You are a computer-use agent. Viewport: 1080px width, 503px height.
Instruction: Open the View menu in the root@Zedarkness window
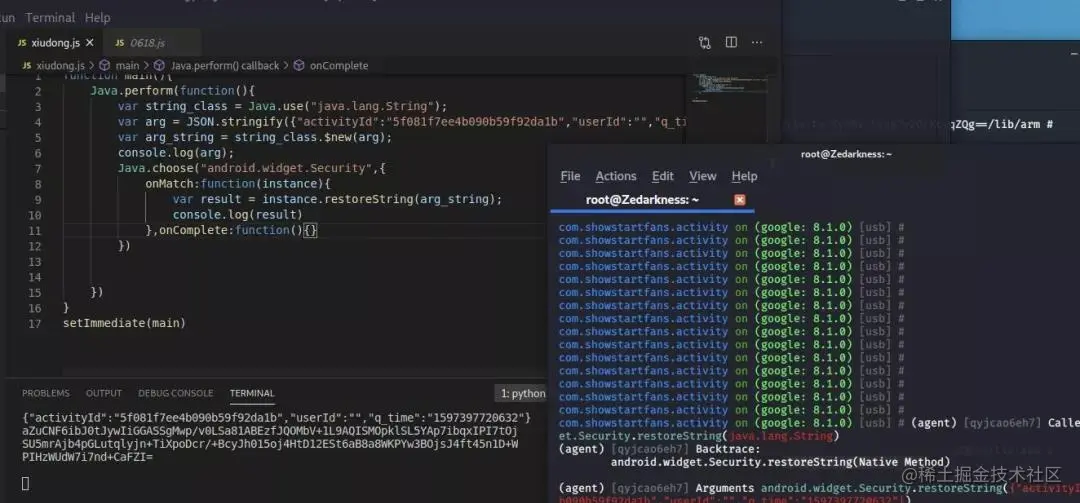coord(703,176)
